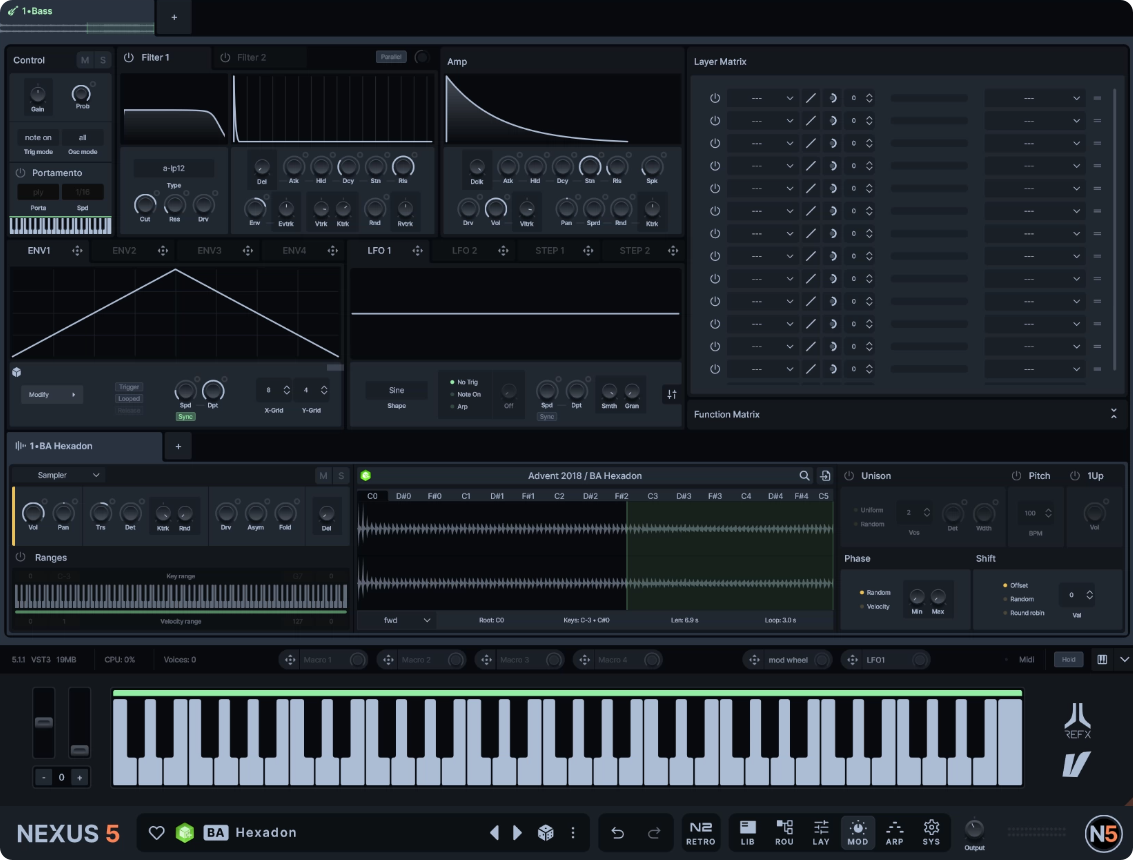Switch to the ENV2 tab
Screen dimensions: 1133x860
[124, 251]
